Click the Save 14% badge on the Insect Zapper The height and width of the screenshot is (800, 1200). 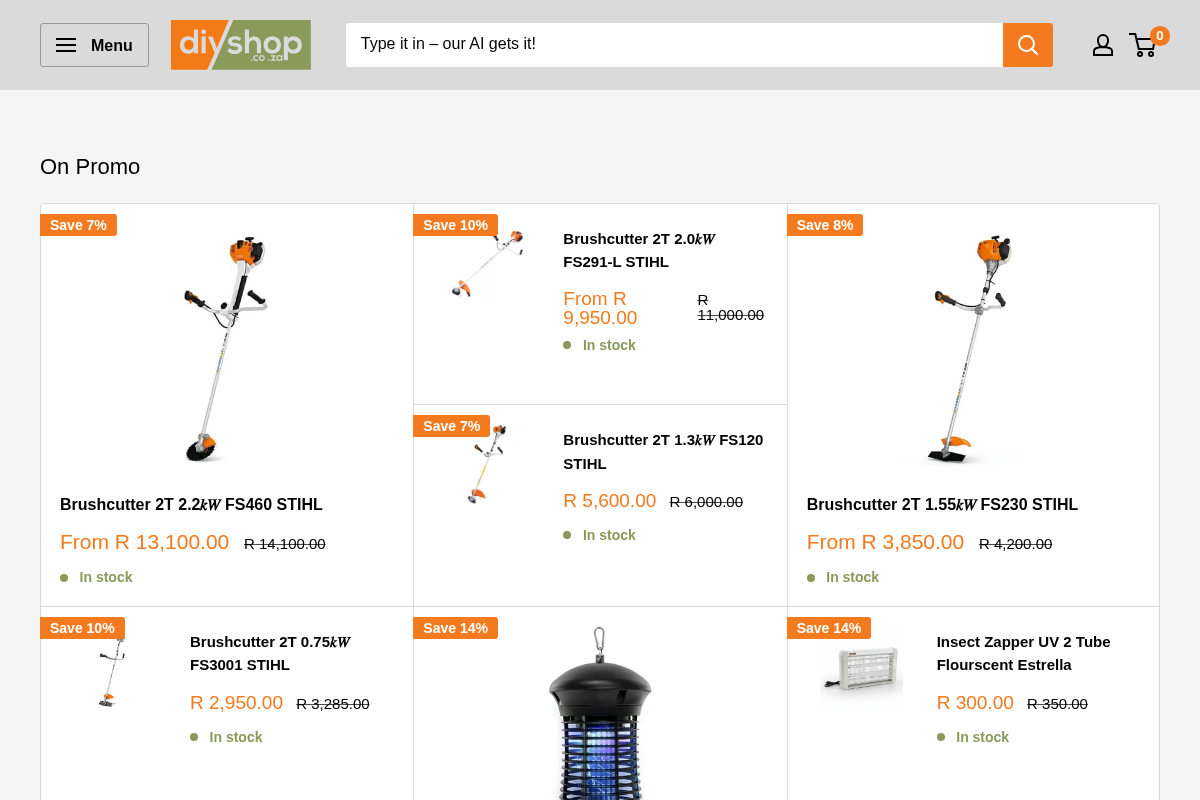coord(829,627)
